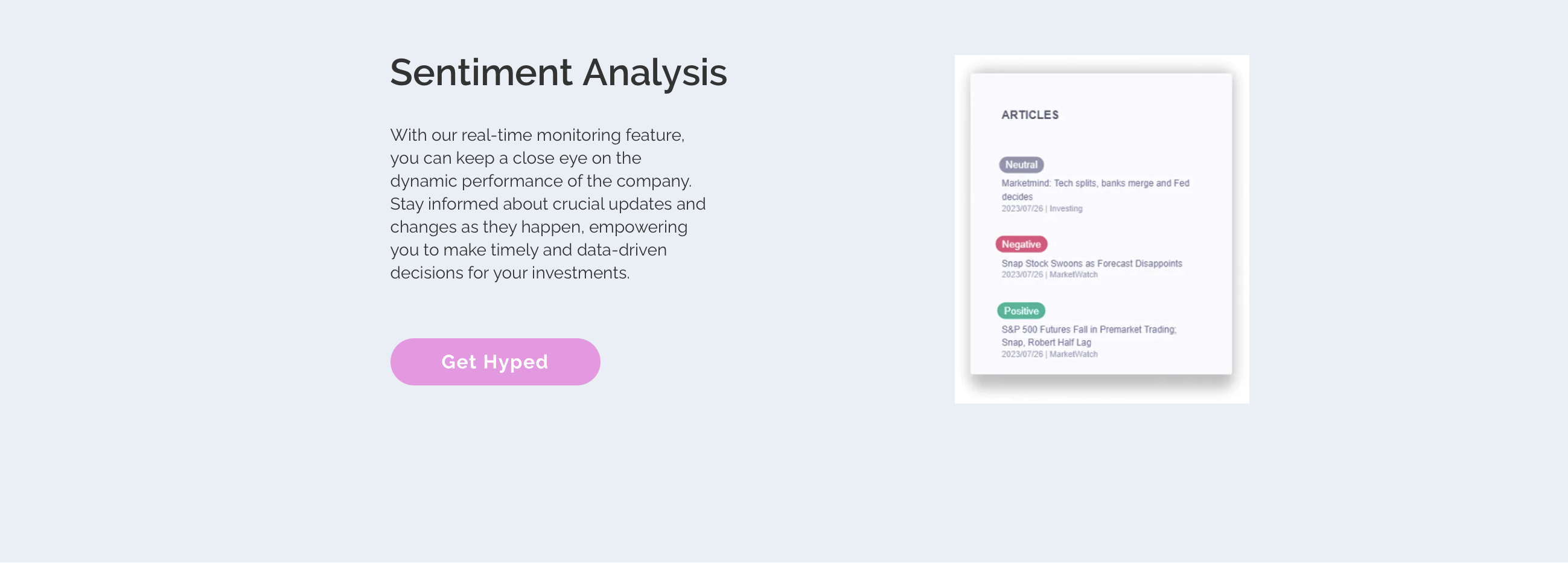Click the Negative sentiment badge
1568x563 pixels.
pos(1021,244)
